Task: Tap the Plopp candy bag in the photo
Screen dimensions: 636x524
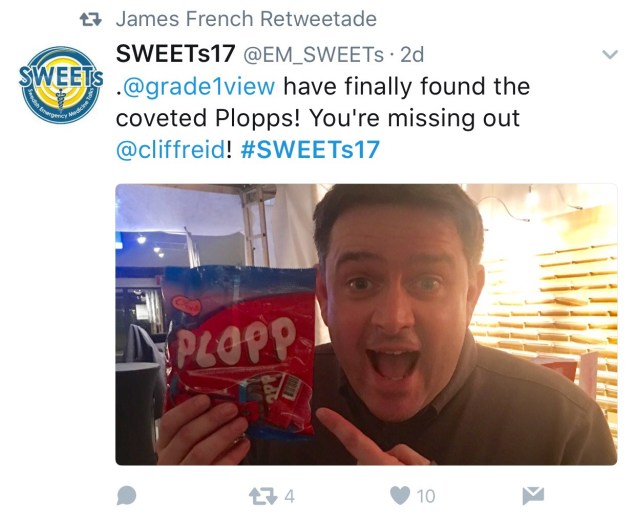Action: tap(239, 351)
